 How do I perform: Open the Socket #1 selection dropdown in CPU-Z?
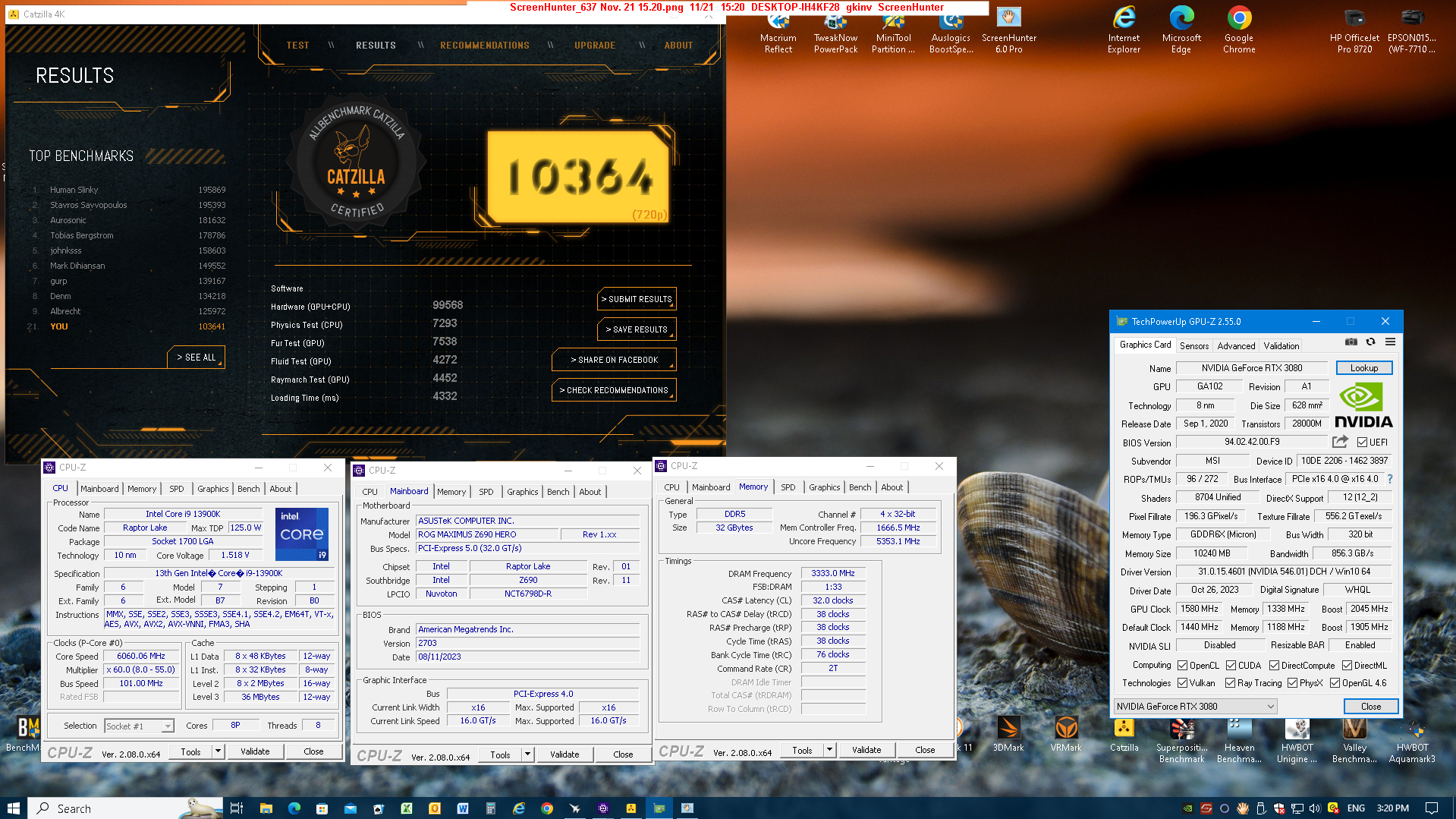tap(139, 726)
